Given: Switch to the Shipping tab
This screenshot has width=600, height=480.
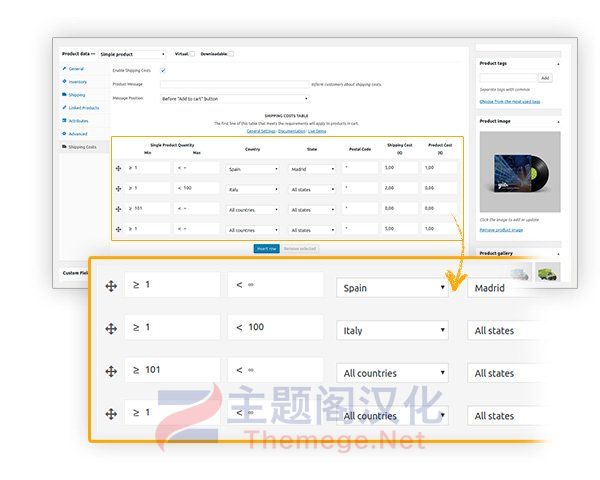Looking at the screenshot, I should coord(77,95).
